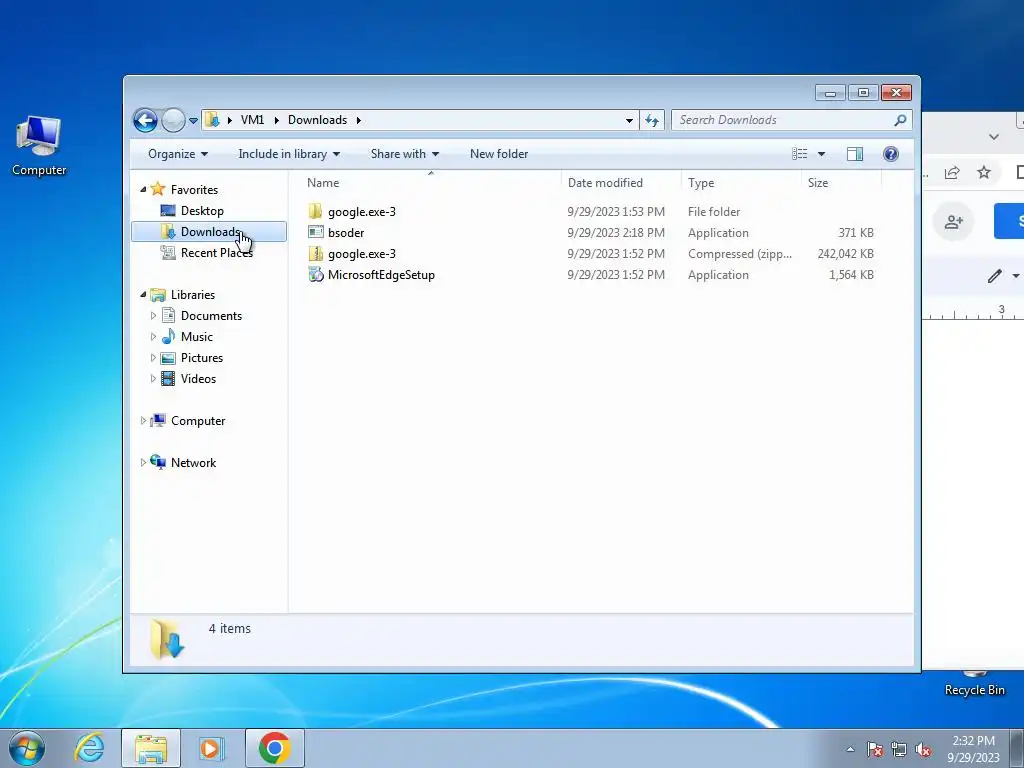1024x768 pixels.
Task: Select Computer in the navigation pane
Action: pyautogui.click(x=197, y=421)
